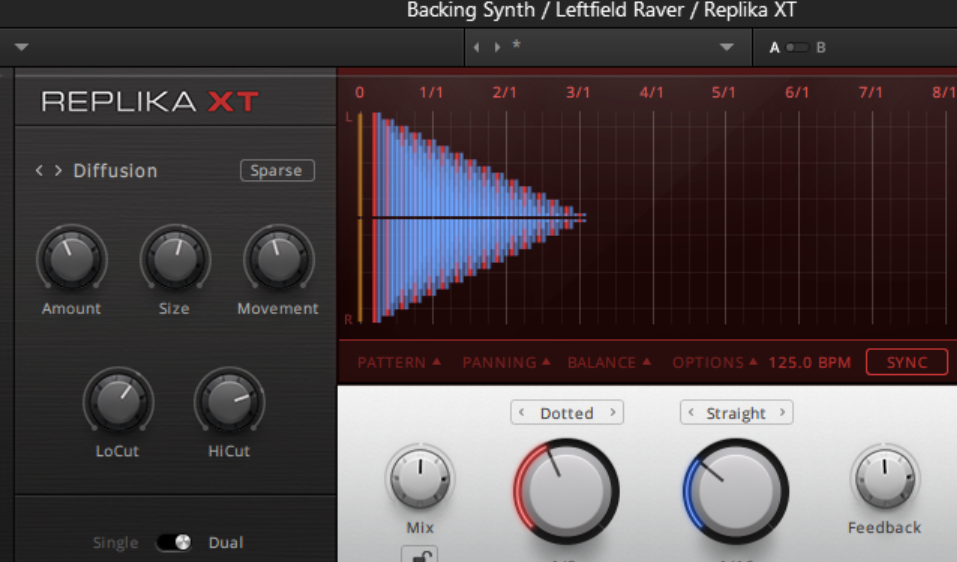This screenshot has width=957, height=562.
Task: Click the Amount knob
Action: pos(71,259)
